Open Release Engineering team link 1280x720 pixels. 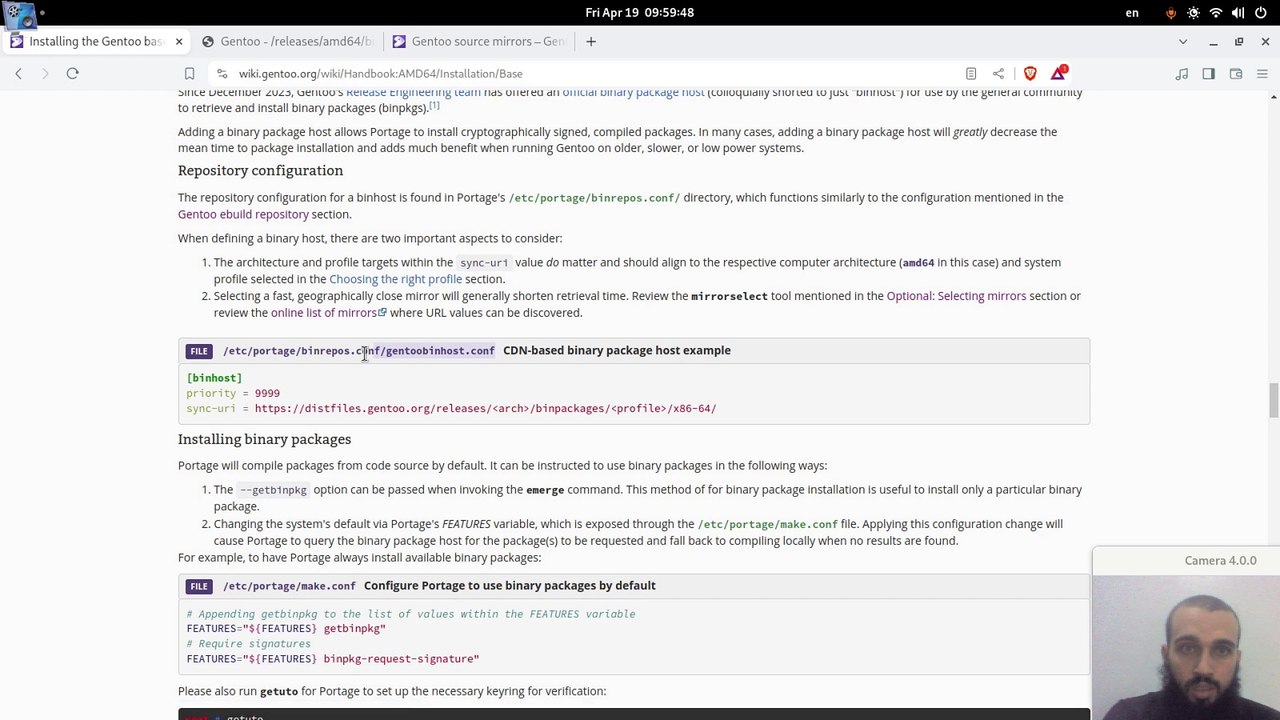413,92
